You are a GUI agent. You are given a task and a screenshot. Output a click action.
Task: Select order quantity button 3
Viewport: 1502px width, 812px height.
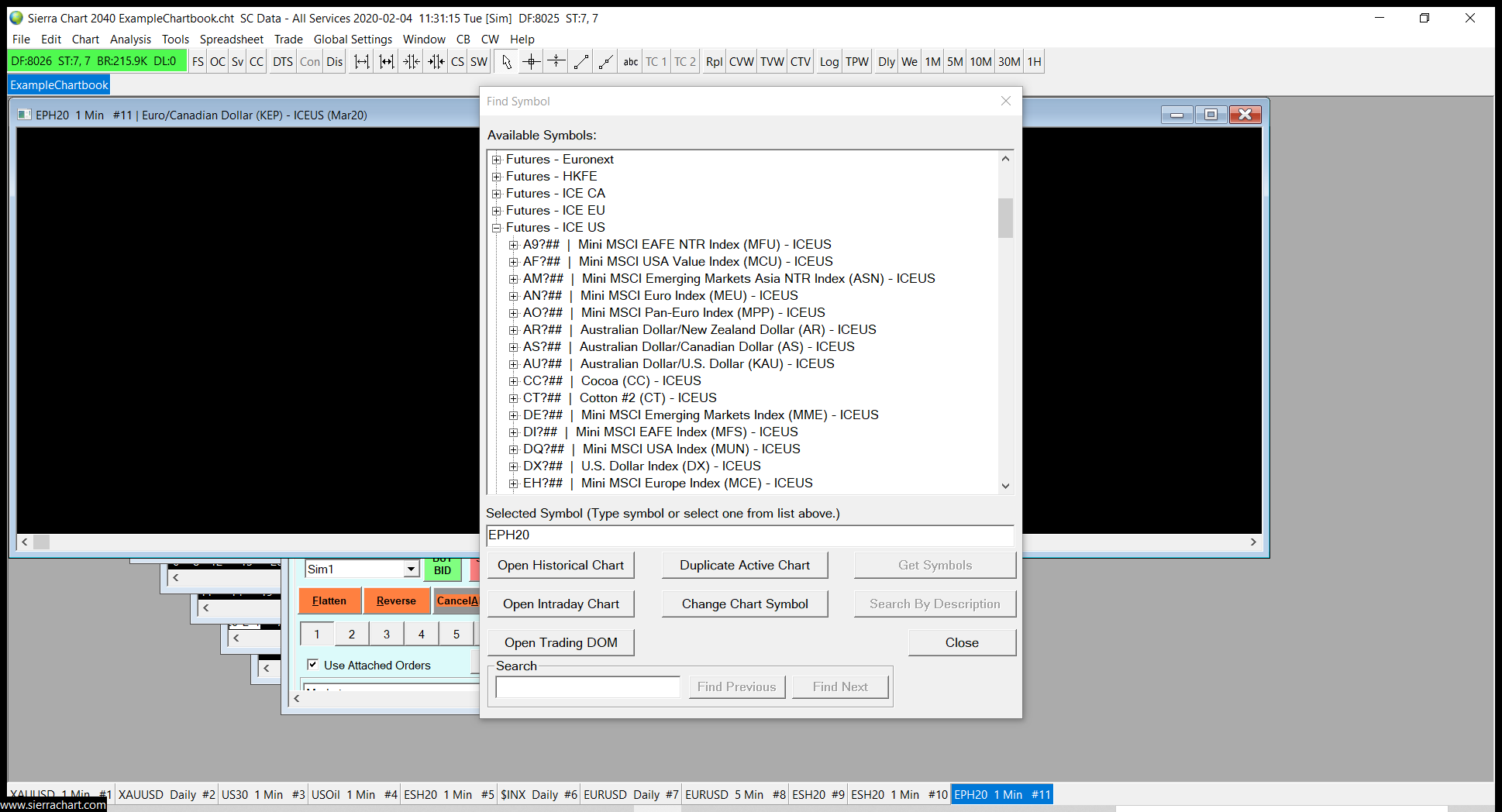pyautogui.click(x=387, y=635)
